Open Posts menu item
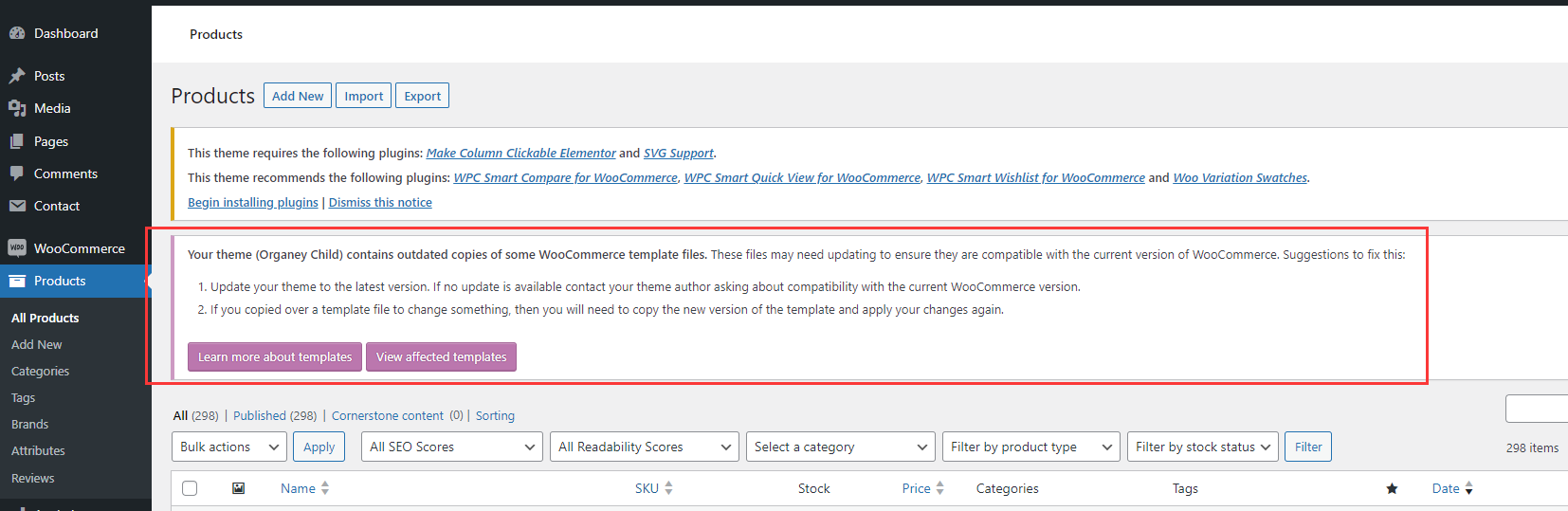 pos(76,76)
